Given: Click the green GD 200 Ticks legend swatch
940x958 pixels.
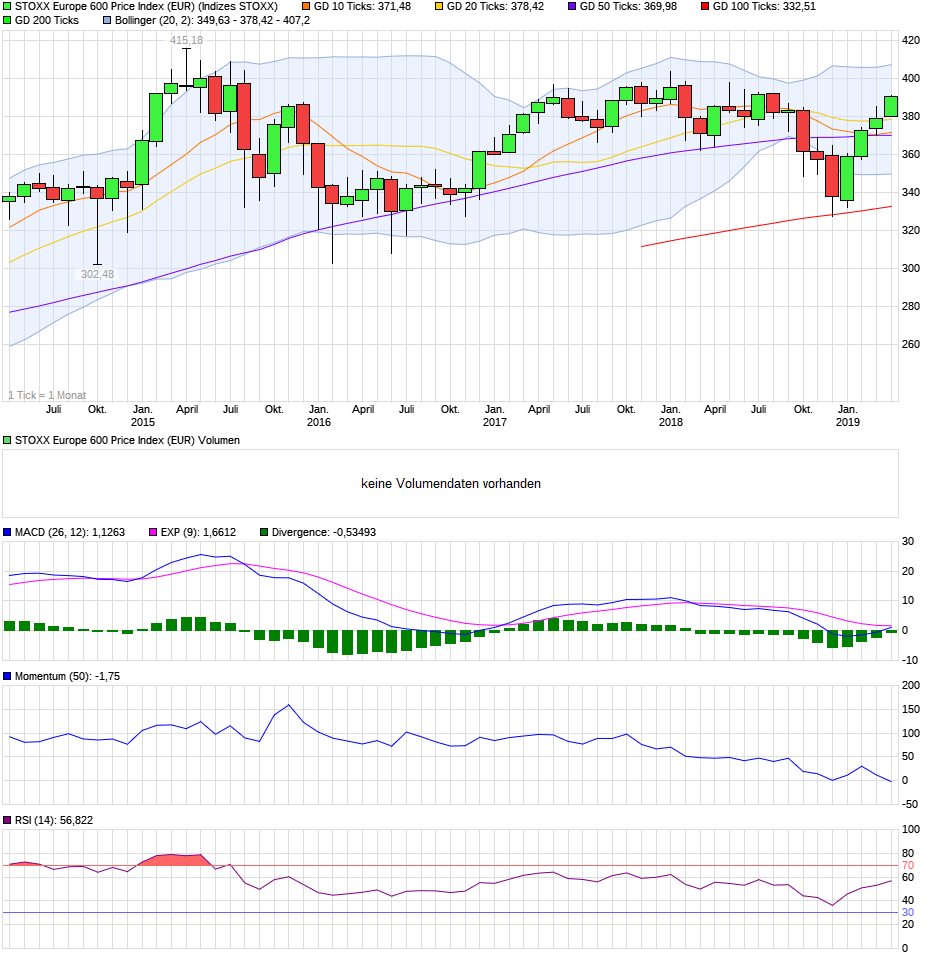Looking at the screenshot, I should coord(7,20).
